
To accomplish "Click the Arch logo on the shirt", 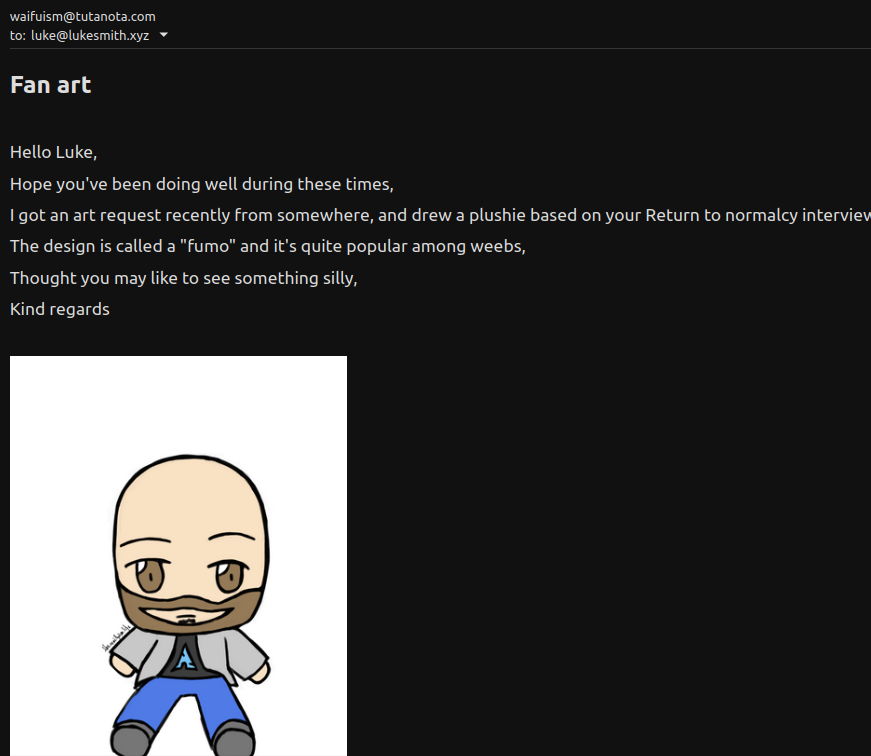I will (187, 657).
